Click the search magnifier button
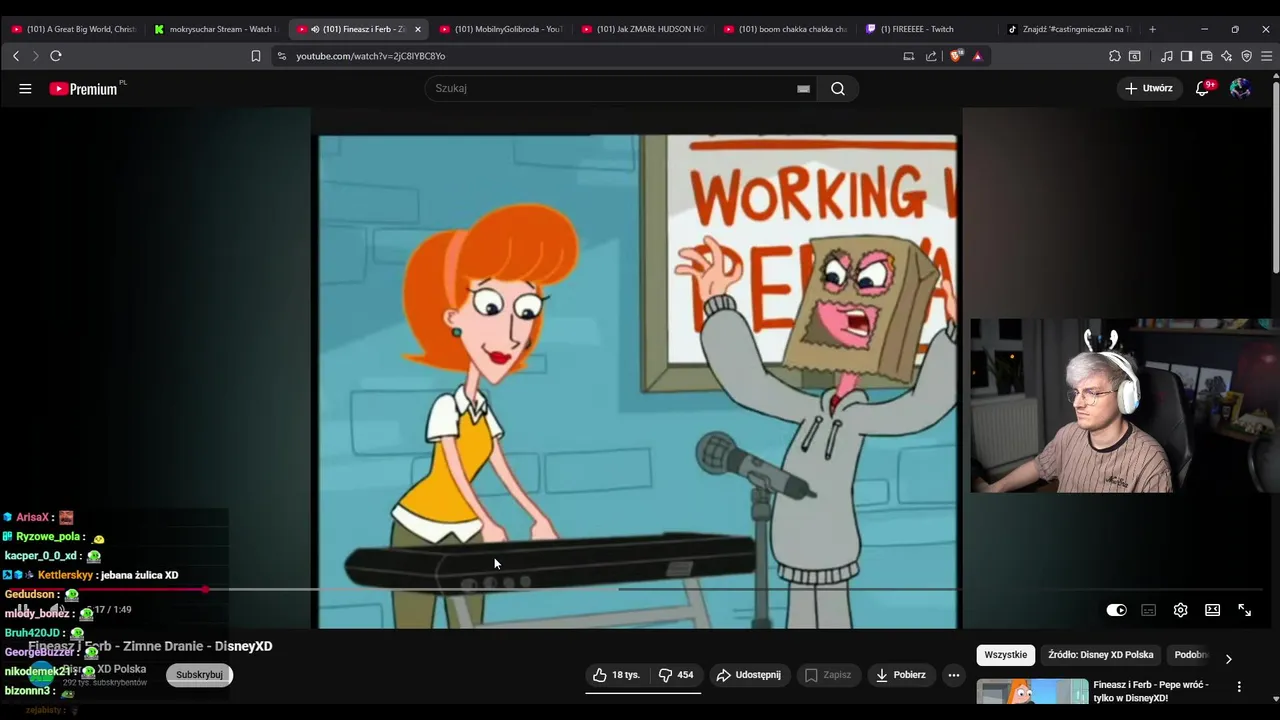The image size is (1280, 720). point(838,88)
